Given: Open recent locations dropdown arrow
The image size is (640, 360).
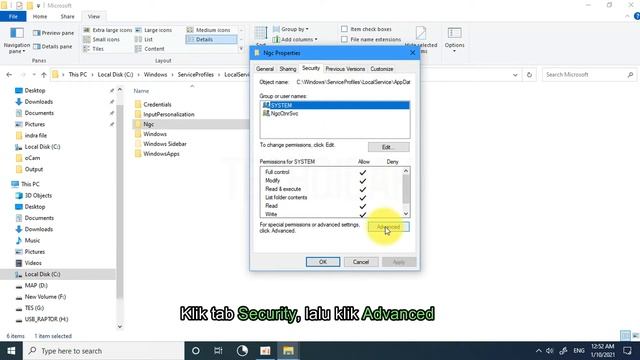Looking at the screenshot, I should coord(33,75).
